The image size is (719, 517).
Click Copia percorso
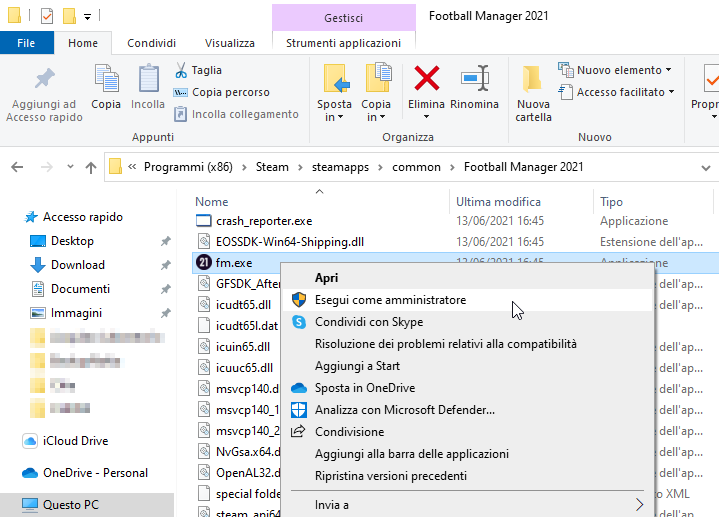[221, 92]
